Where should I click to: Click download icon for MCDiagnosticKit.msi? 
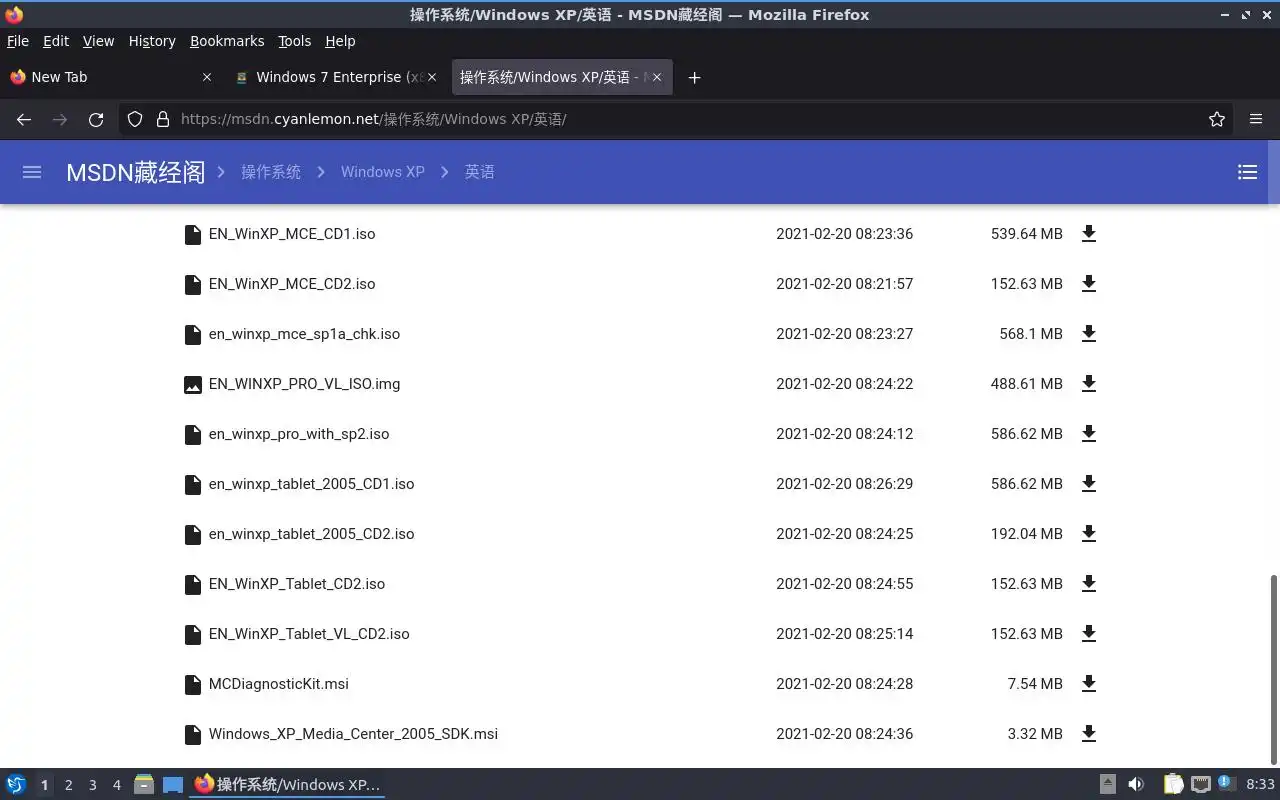1089,684
